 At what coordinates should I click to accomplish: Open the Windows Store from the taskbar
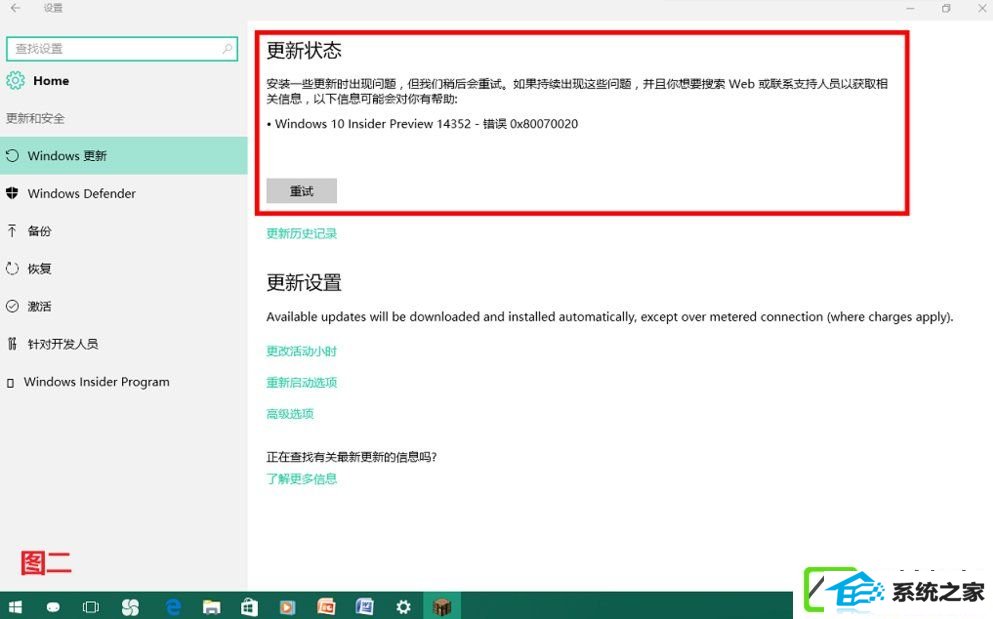tap(250, 608)
